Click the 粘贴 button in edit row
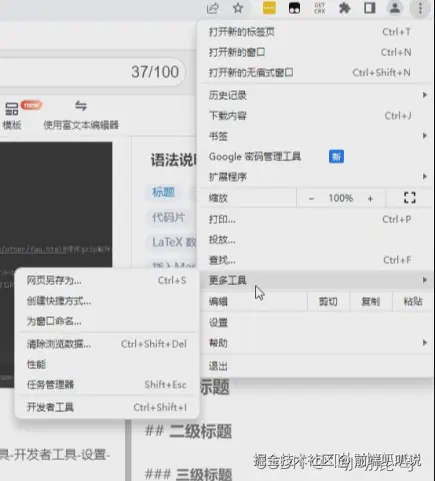 (x=413, y=302)
